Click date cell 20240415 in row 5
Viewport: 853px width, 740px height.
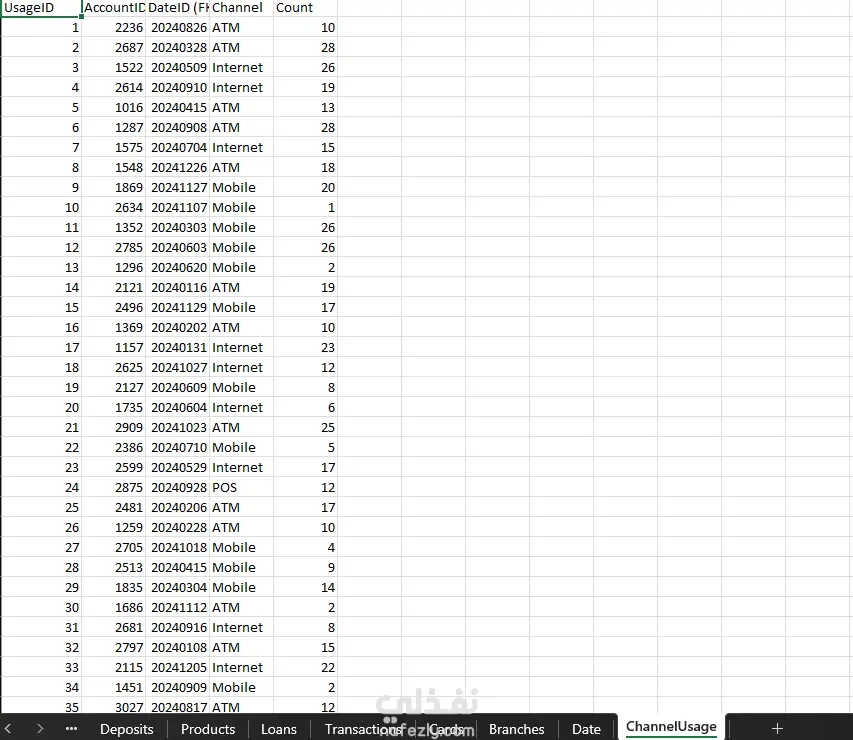pos(177,107)
